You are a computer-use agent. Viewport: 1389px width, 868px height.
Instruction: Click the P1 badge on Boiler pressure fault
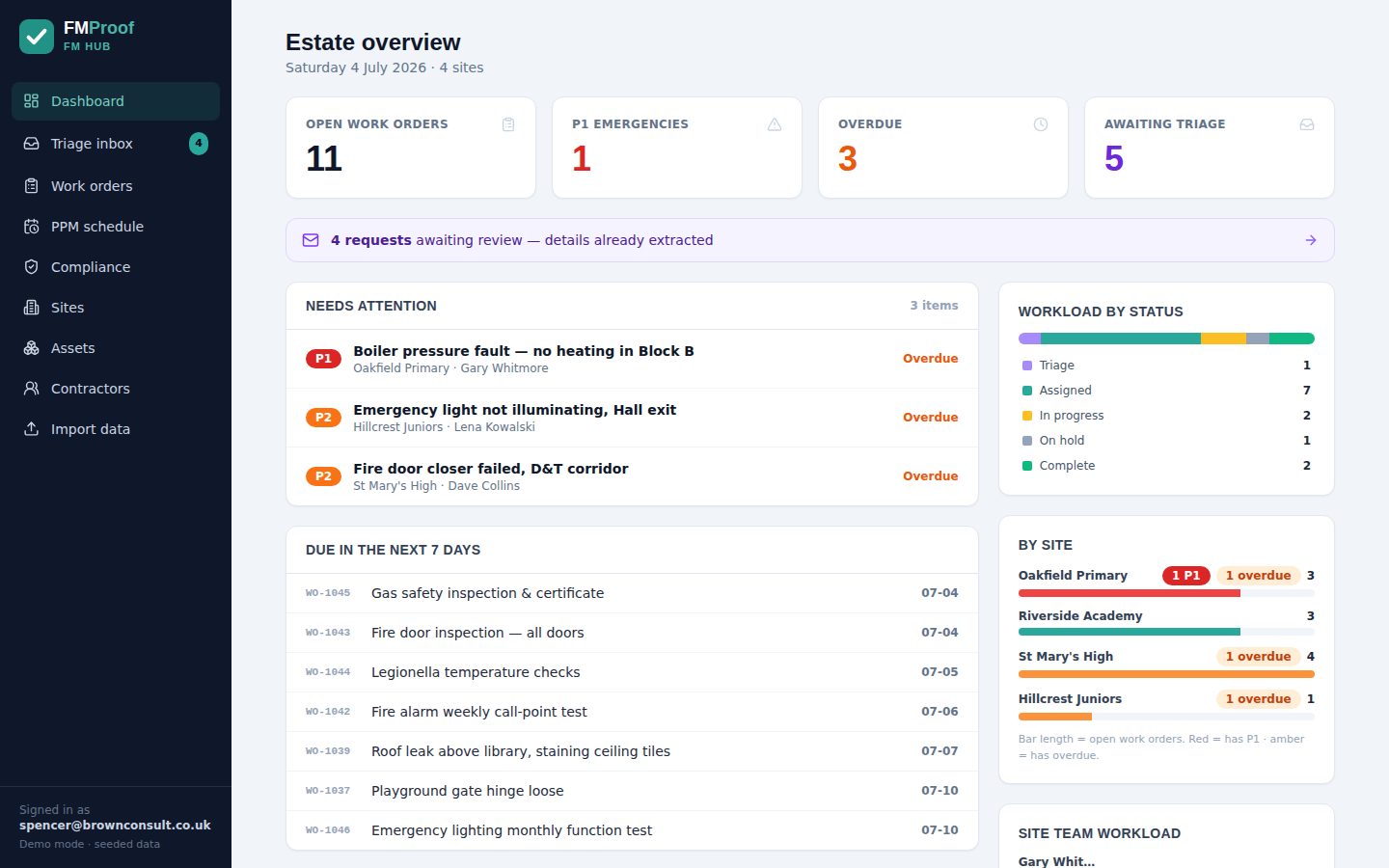pyautogui.click(x=323, y=359)
